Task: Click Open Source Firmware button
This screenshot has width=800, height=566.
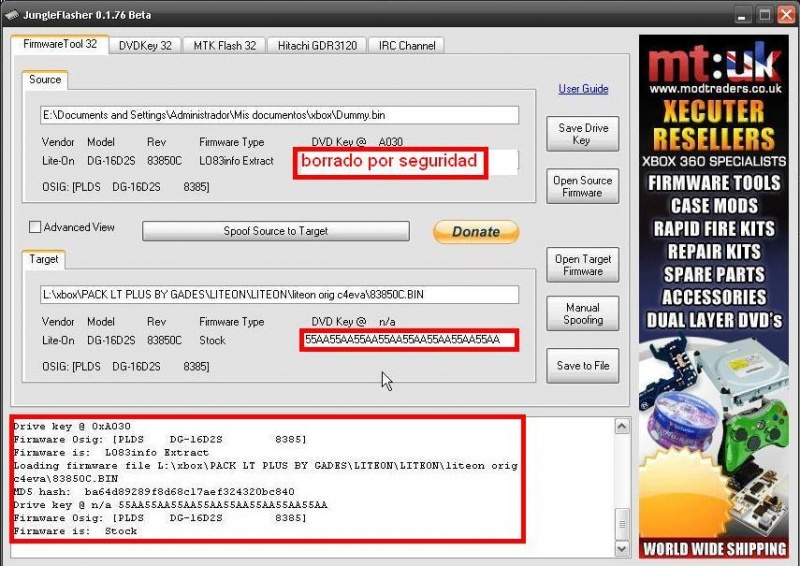Action: coord(583,186)
